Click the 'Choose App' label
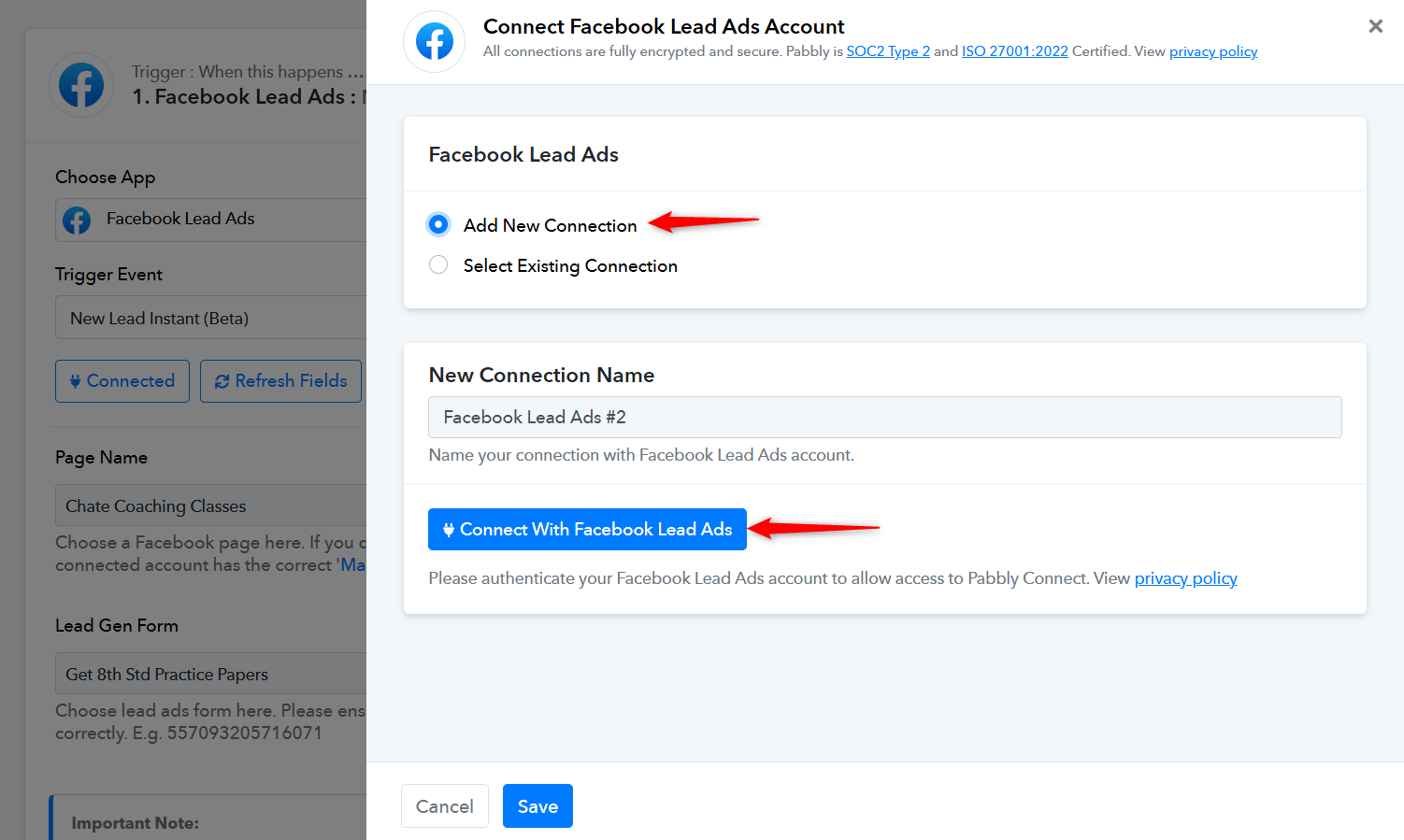The image size is (1404, 840). tap(106, 178)
